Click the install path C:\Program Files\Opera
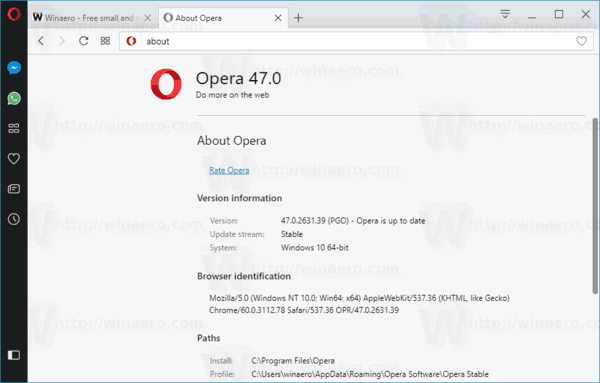 tap(293, 361)
